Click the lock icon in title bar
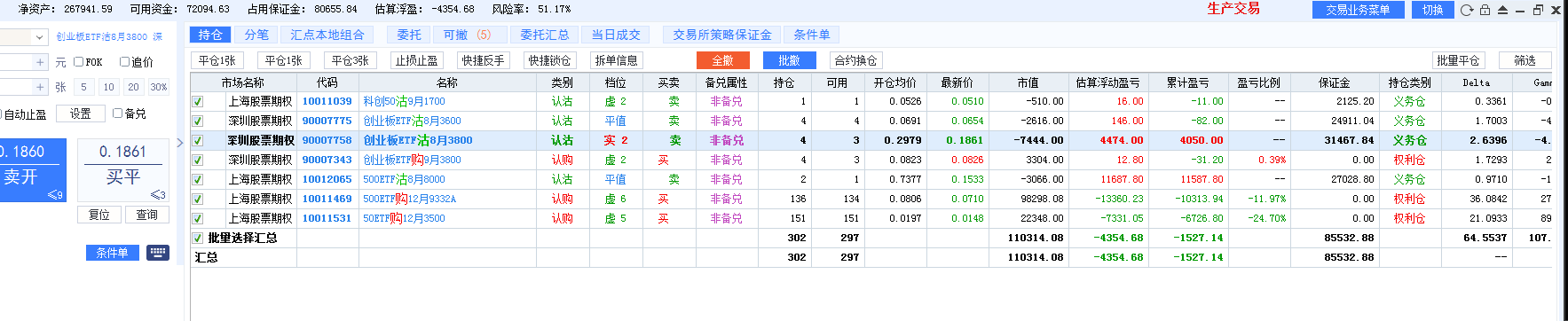This screenshot has height=321, width=1568. point(1485,10)
